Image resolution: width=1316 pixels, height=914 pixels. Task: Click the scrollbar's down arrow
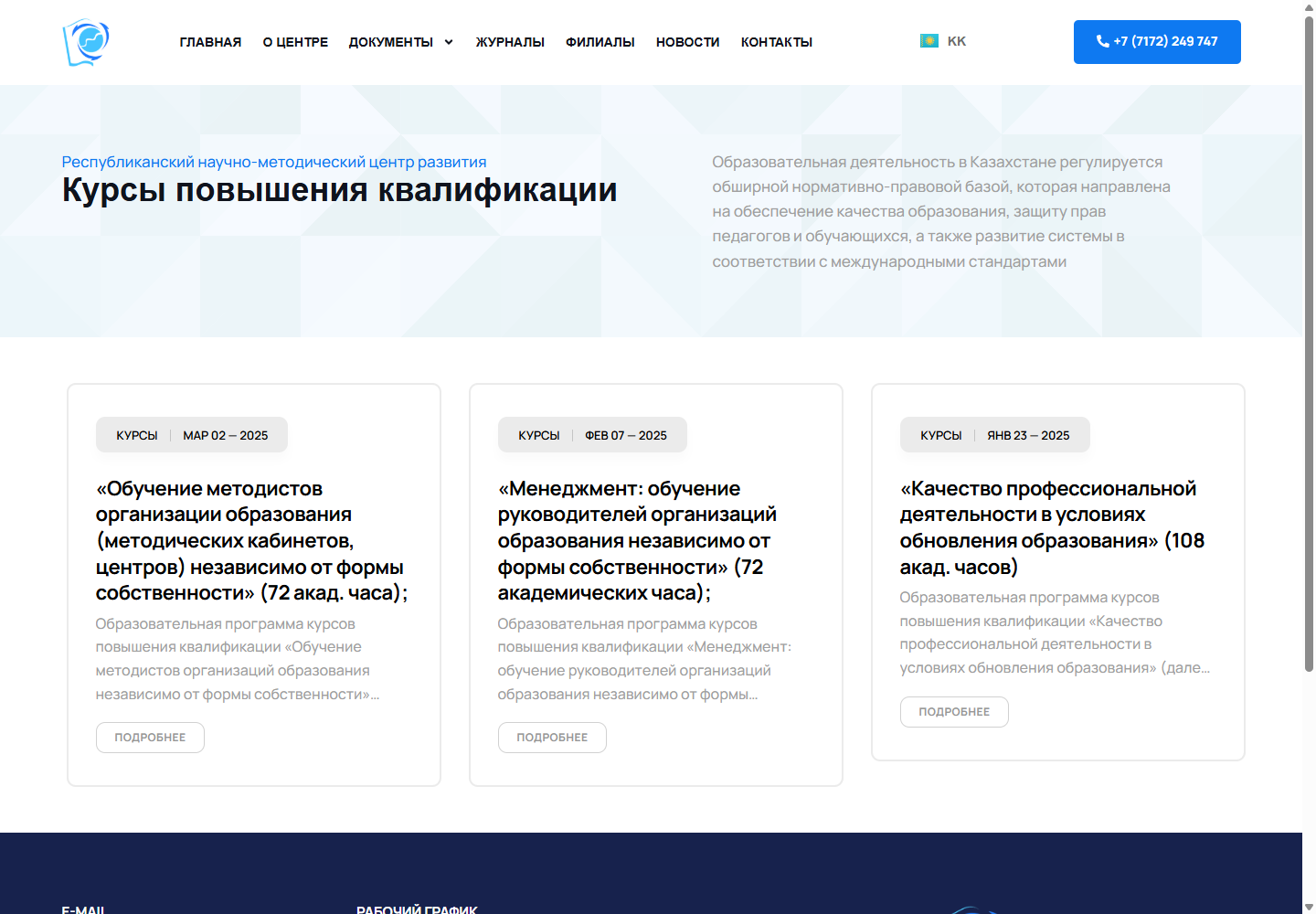coord(1309,907)
